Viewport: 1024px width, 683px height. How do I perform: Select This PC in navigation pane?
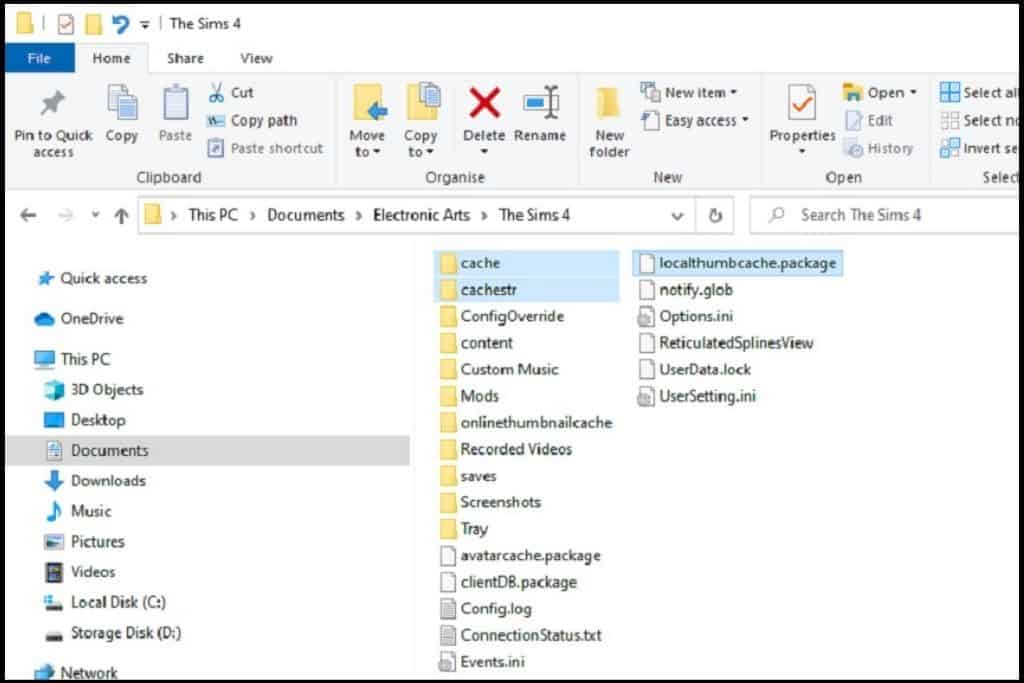point(72,359)
